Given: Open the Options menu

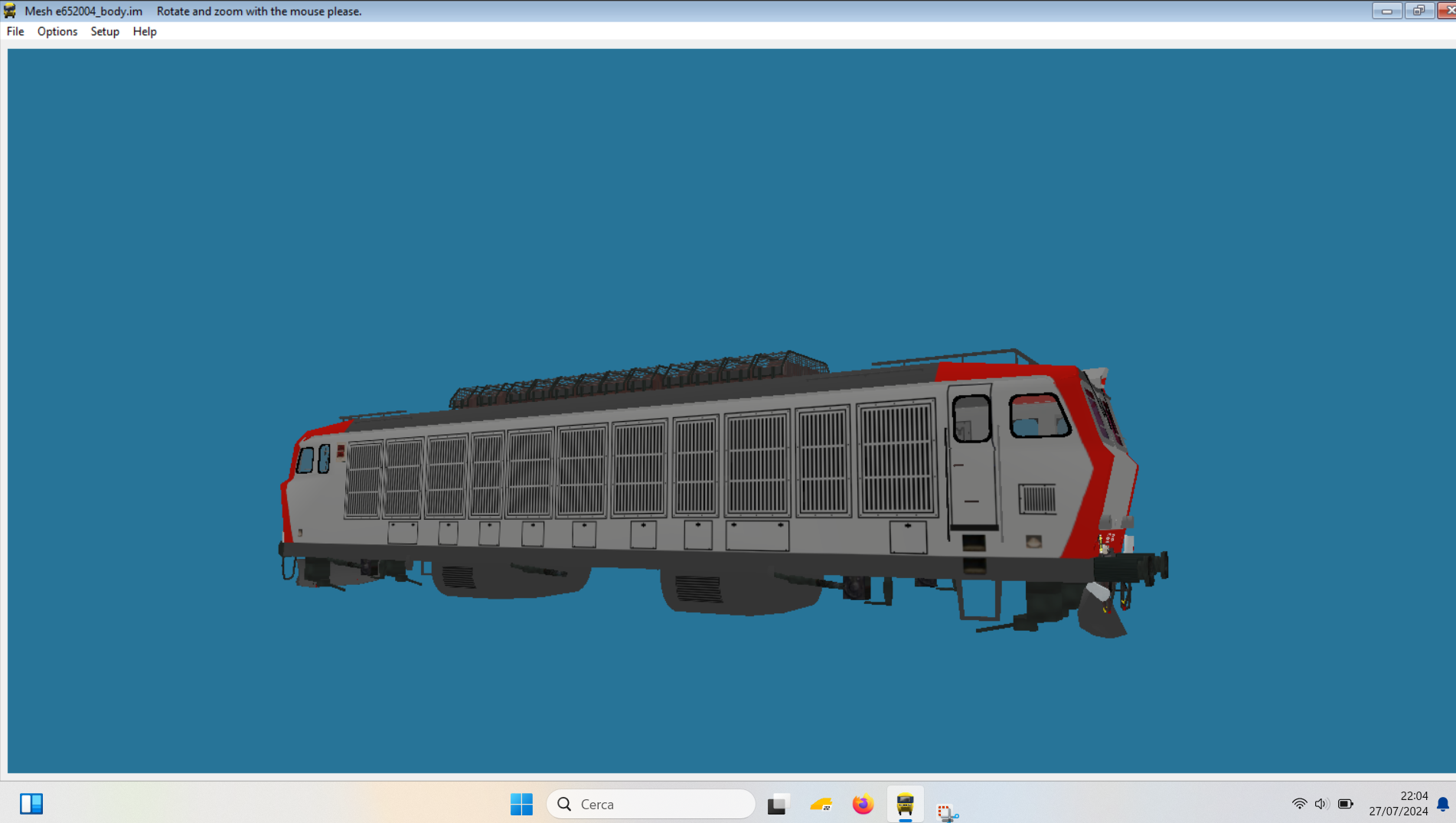Looking at the screenshot, I should tap(57, 31).
